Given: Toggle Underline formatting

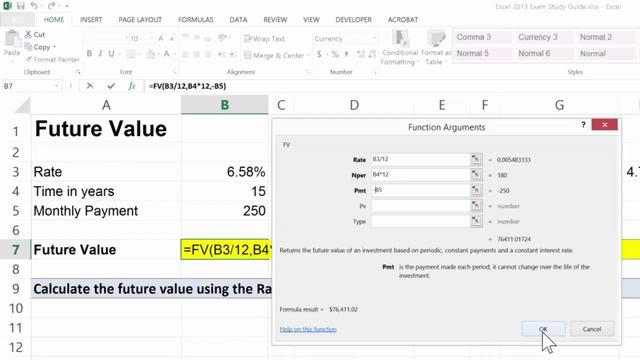Looking at the screenshot, I should click(x=111, y=54).
